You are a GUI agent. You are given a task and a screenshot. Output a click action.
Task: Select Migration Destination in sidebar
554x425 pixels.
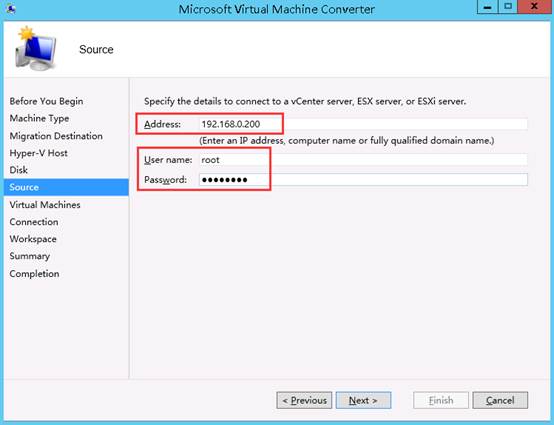pyautogui.click(x=56, y=136)
